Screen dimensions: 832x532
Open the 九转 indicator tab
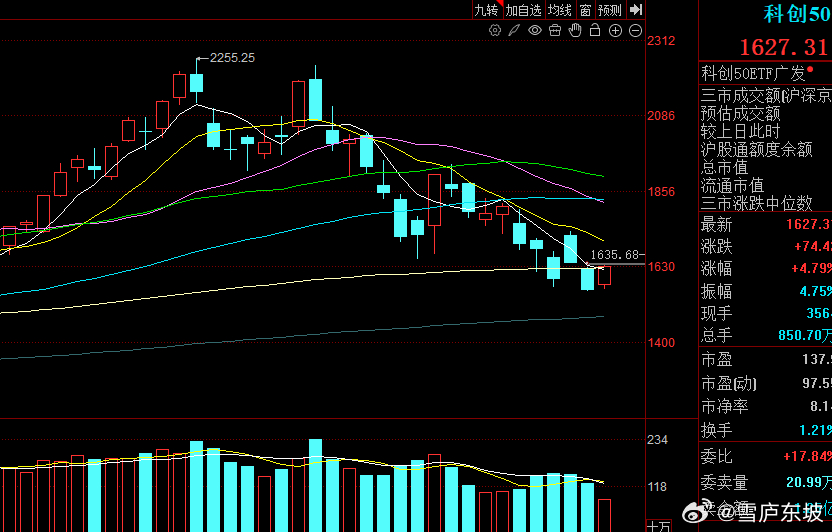click(x=487, y=10)
